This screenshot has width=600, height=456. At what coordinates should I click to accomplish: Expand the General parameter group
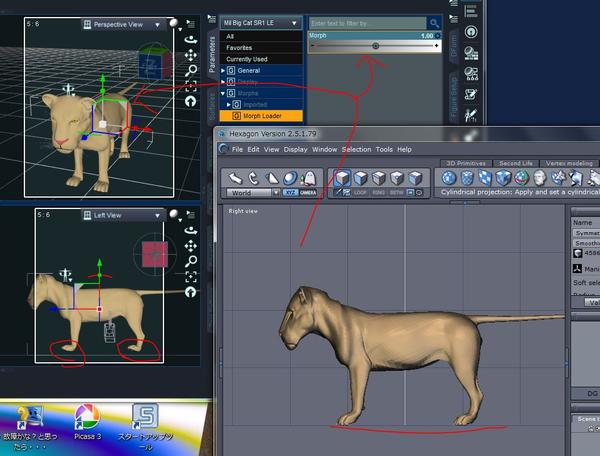(x=223, y=71)
